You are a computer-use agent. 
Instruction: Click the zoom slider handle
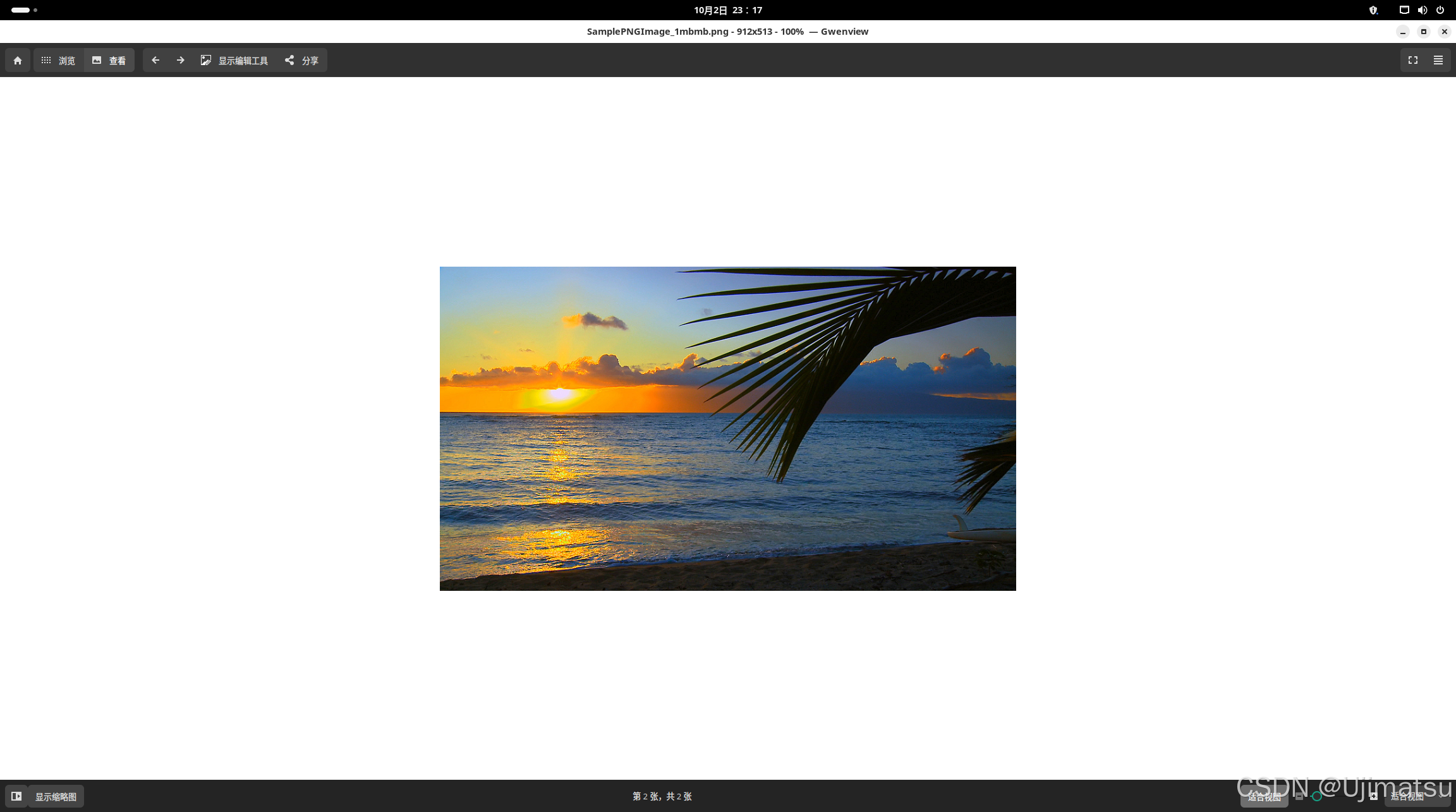click(x=1317, y=796)
